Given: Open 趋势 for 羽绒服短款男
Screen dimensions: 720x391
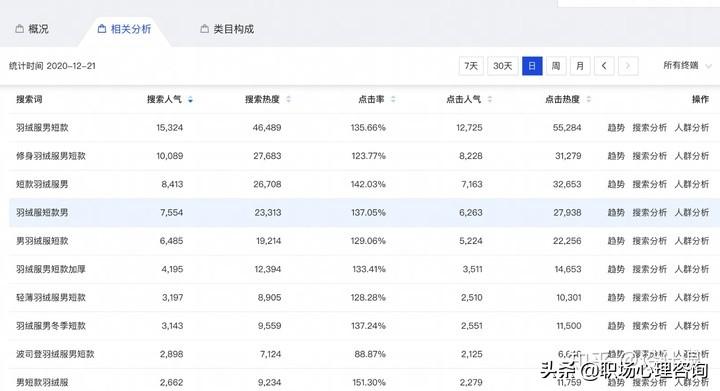Looking at the screenshot, I should (x=616, y=212).
